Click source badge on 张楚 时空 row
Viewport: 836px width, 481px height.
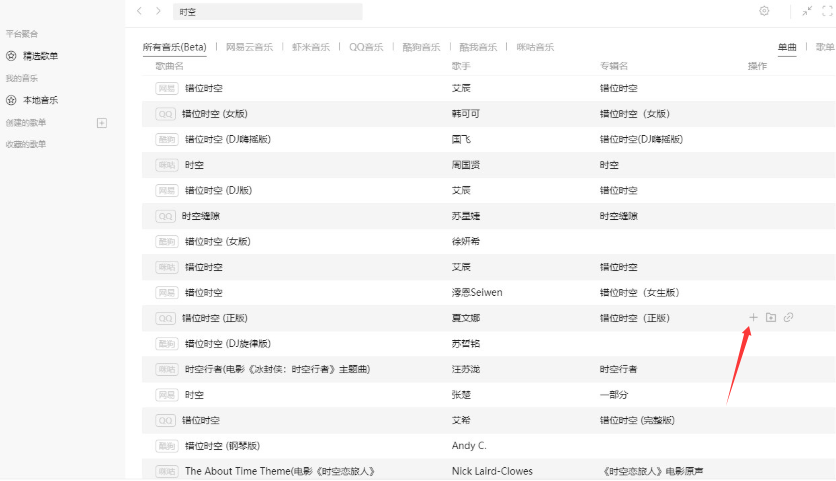click(x=167, y=395)
